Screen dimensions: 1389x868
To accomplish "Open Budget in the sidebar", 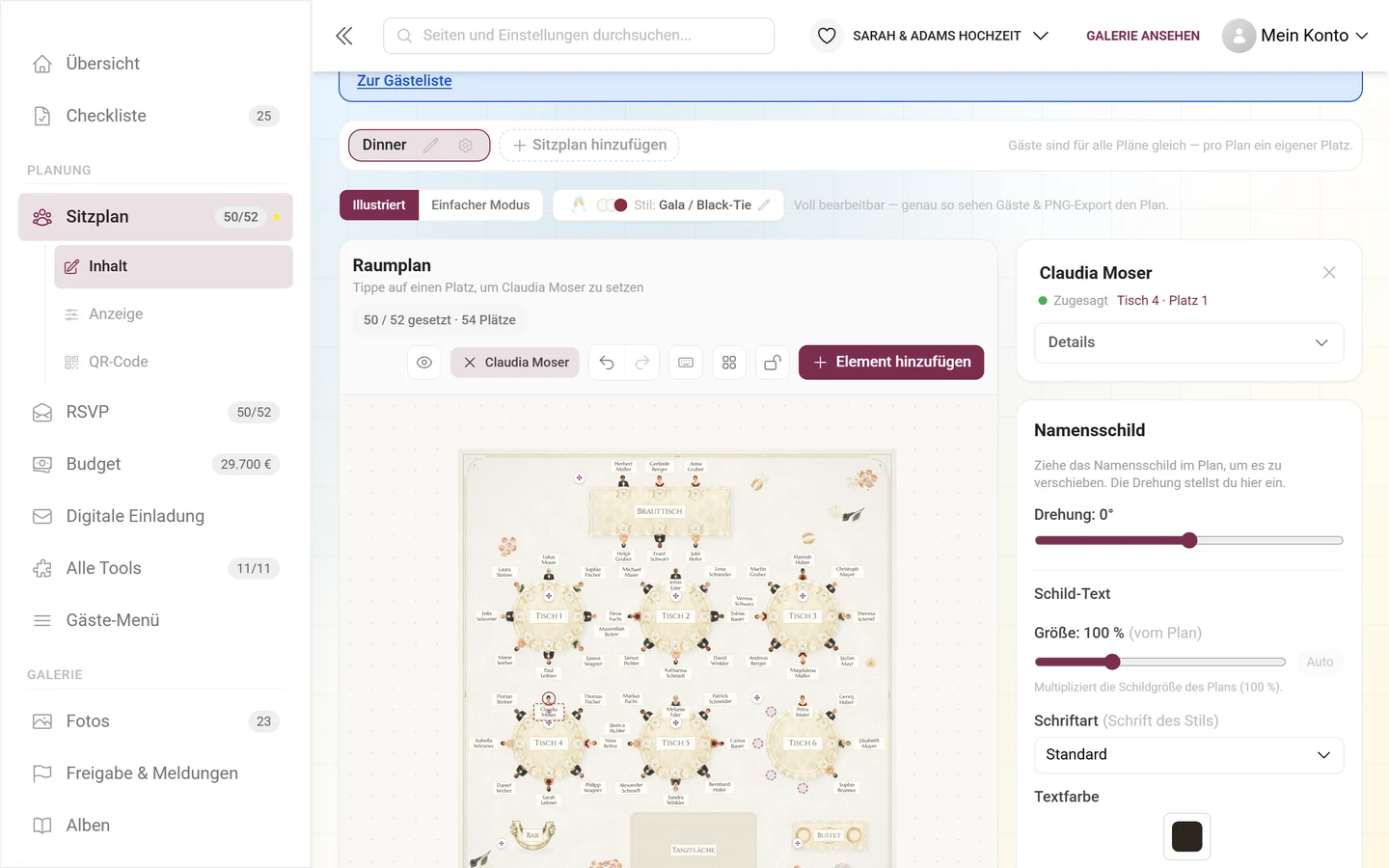I will pos(154,464).
